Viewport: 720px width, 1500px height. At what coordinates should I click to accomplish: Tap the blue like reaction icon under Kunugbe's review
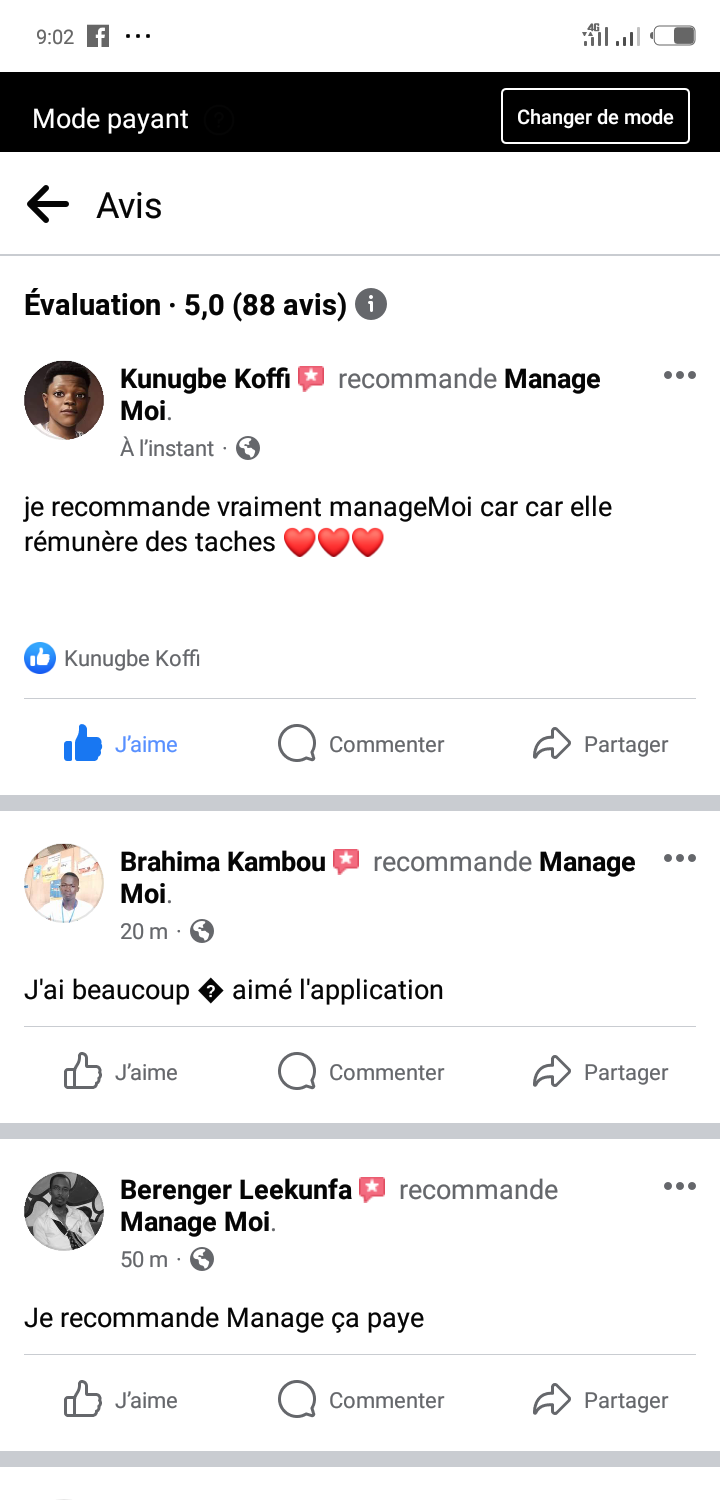(40, 658)
